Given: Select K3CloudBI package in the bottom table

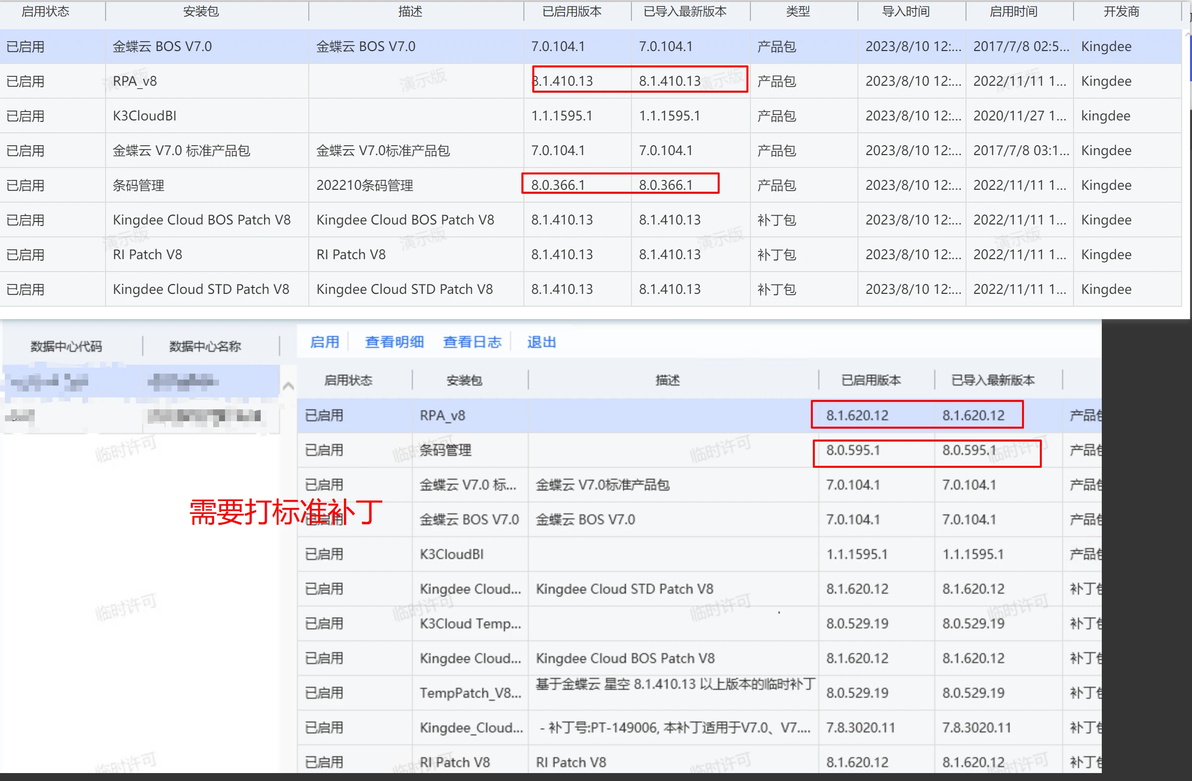Looking at the screenshot, I should pos(452,554).
